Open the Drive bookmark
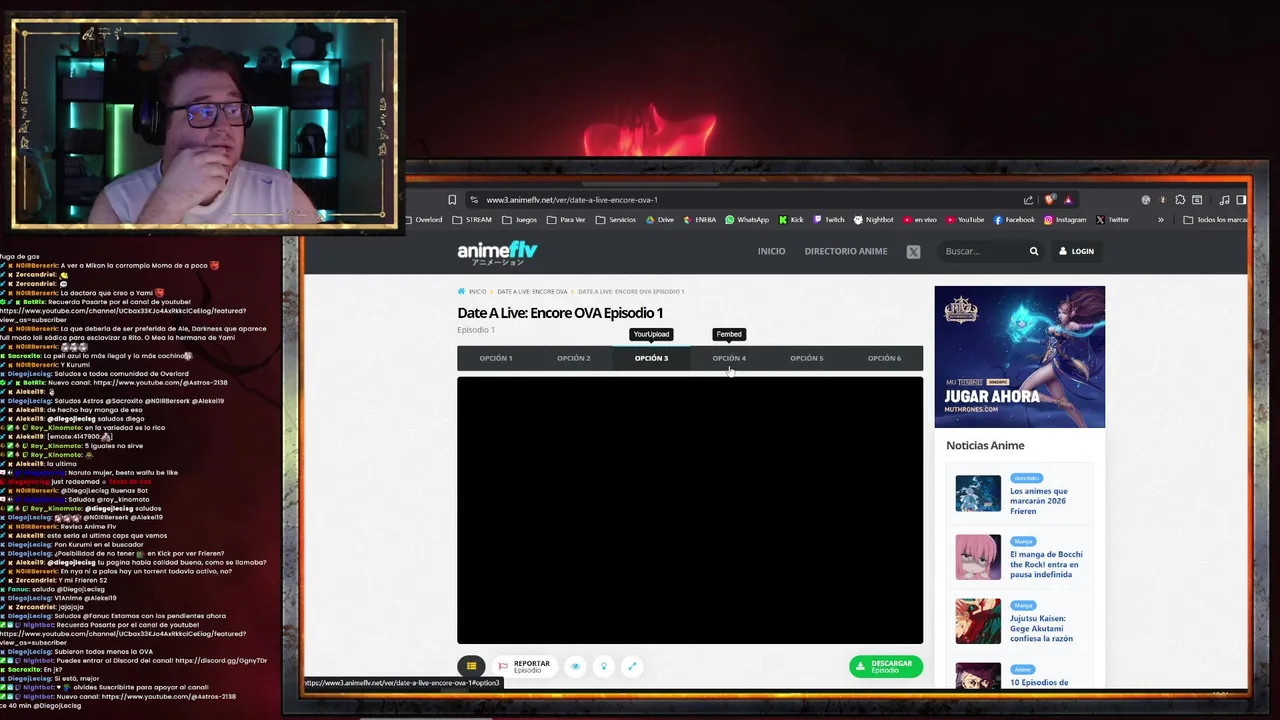Screen dimensions: 1280x720 660,220
